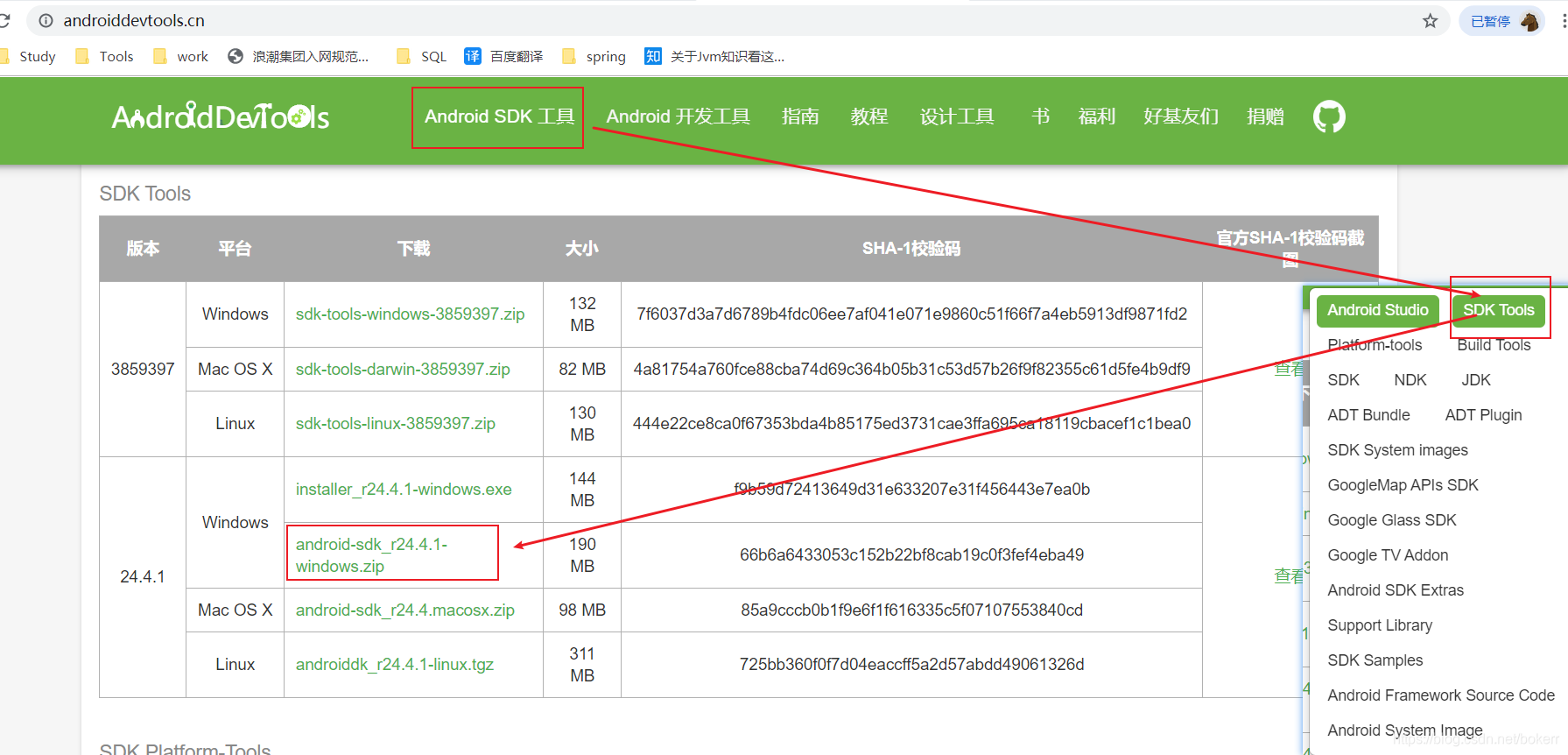The width and height of the screenshot is (1568, 755).
Task: Open the 指南 nav item
Action: (800, 116)
